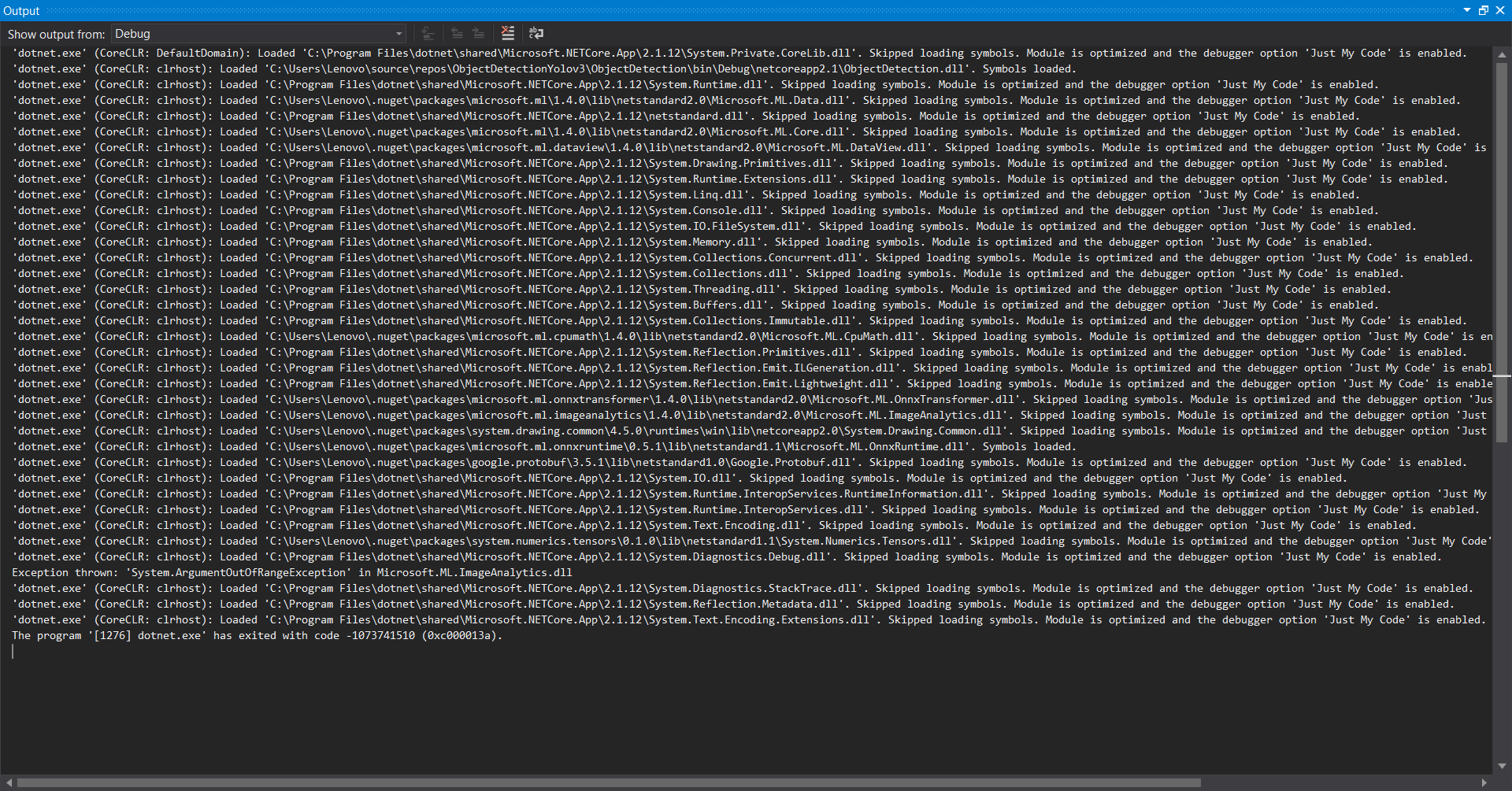The width and height of the screenshot is (1512, 791).
Task: Select the Output window header bar
Action: (709, 10)
